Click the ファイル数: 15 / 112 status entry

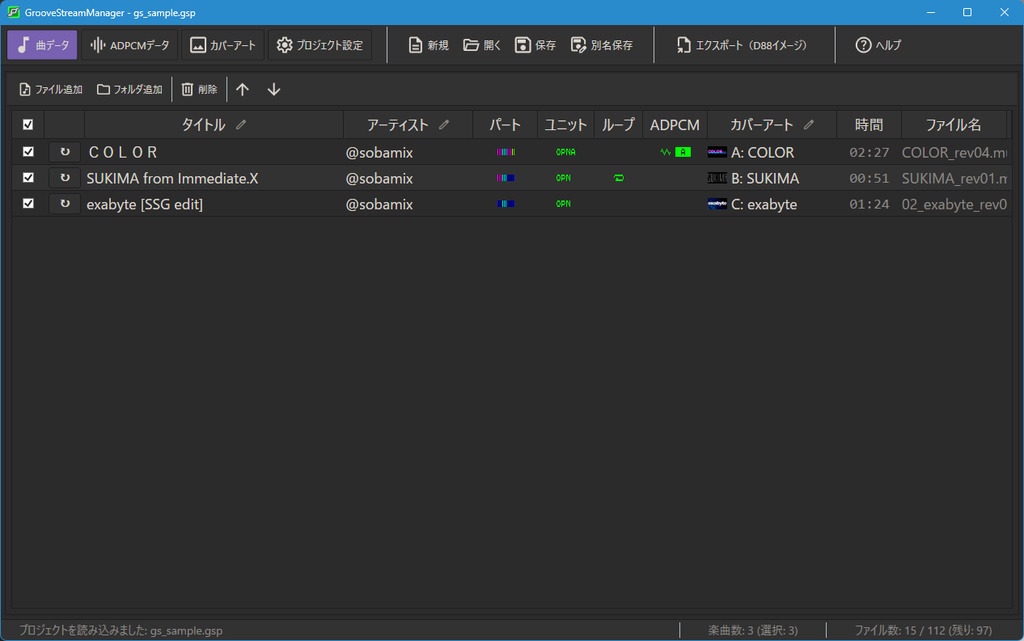(923, 631)
